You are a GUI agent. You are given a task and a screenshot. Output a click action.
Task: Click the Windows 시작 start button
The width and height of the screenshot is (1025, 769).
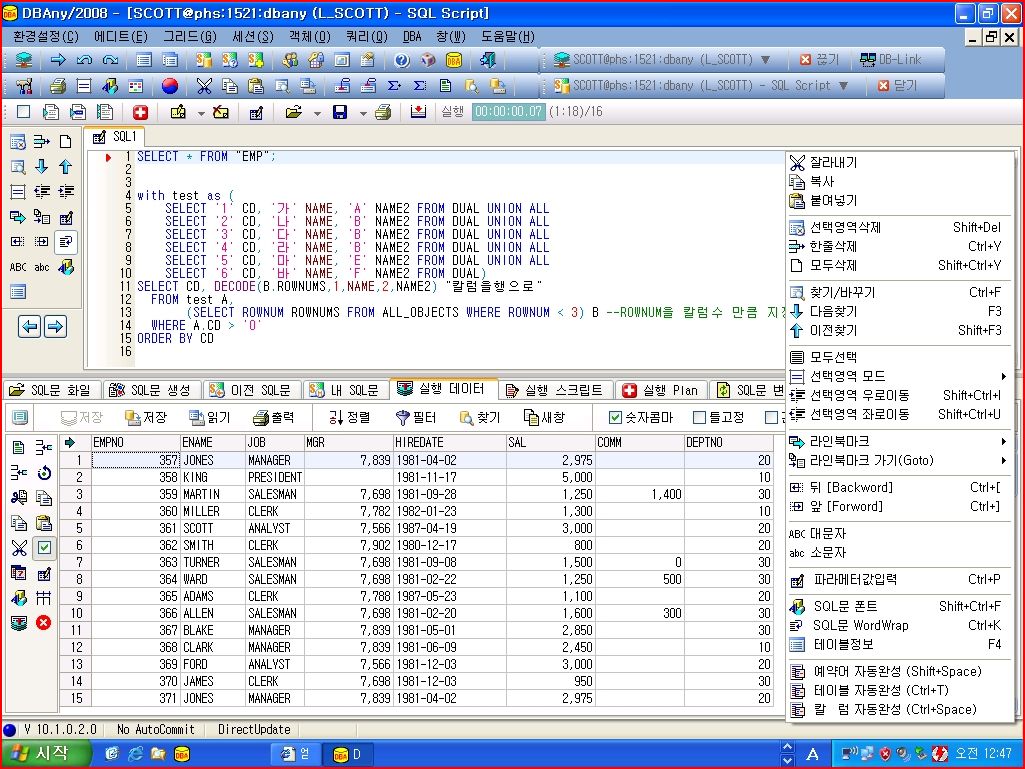(46, 753)
